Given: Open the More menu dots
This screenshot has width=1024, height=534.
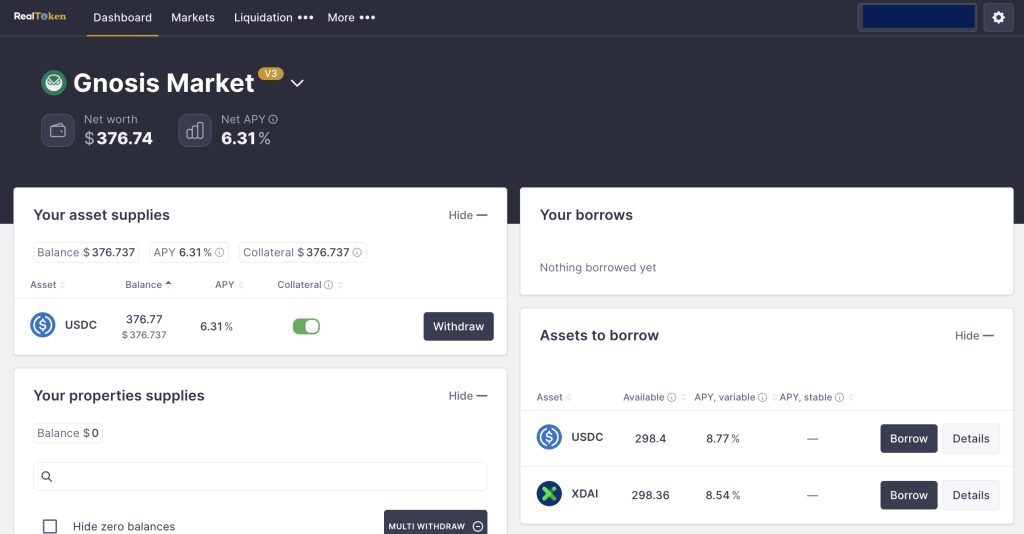Looking at the screenshot, I should (368, 18).
